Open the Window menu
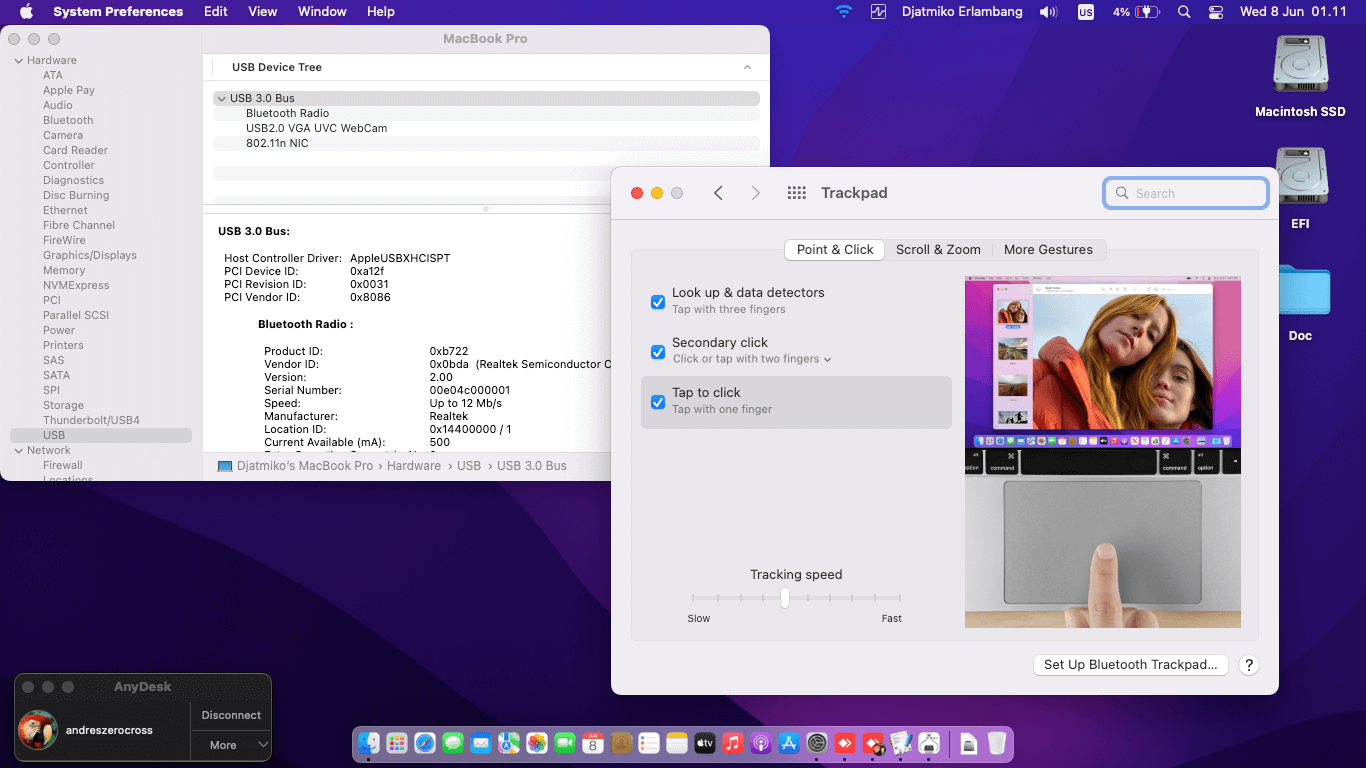The width and height of the screenshot is (1366, 768). (x=322, y=12)
